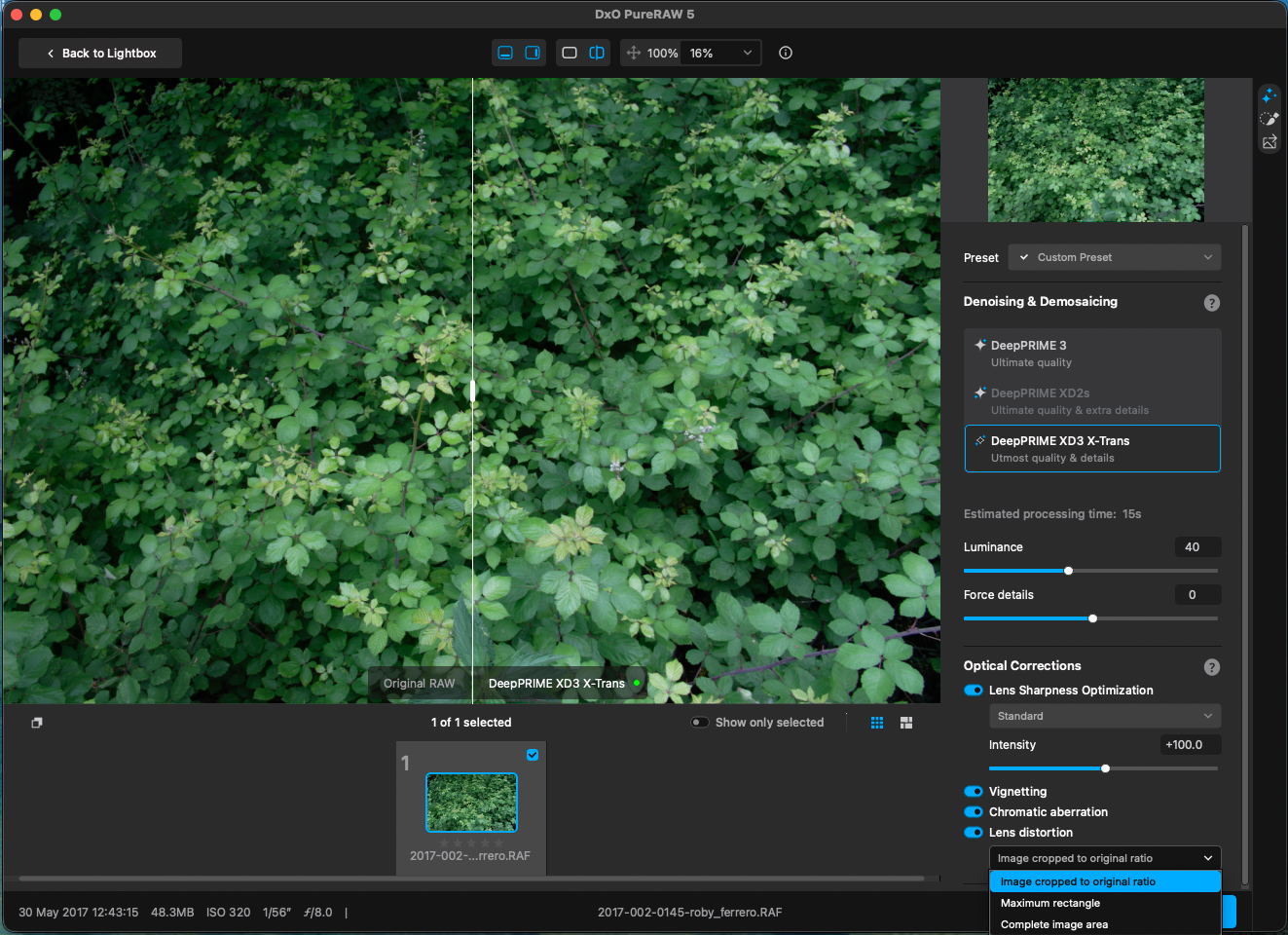Viewport: 1288px width, 935px height.
Task: Go Back to Lightbox
Action: point(100,53)
